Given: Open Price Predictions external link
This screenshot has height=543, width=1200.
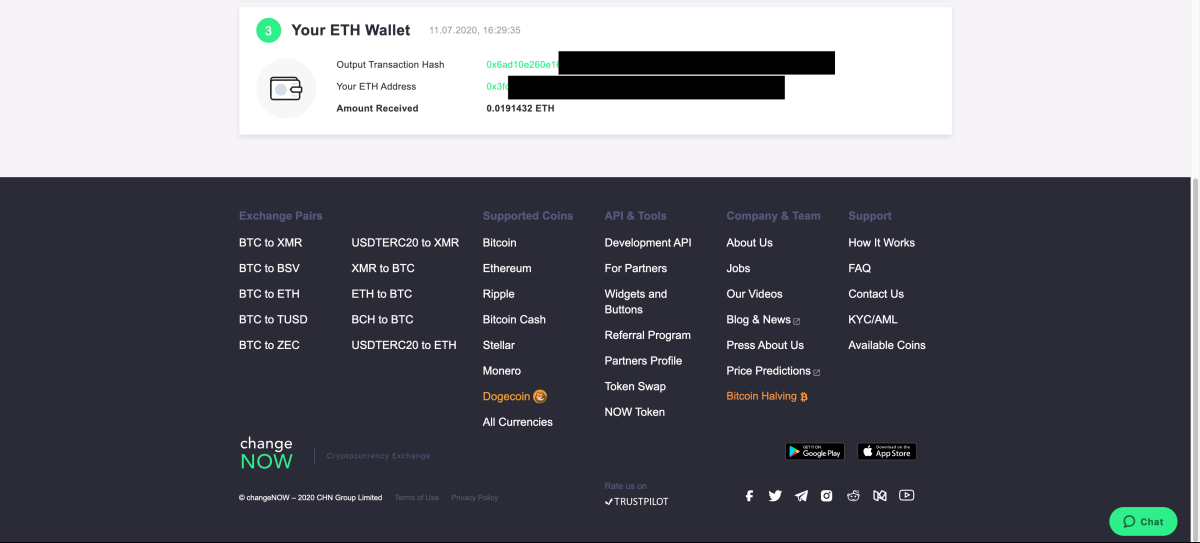Looking at the screenshot, I should (773, 371).
